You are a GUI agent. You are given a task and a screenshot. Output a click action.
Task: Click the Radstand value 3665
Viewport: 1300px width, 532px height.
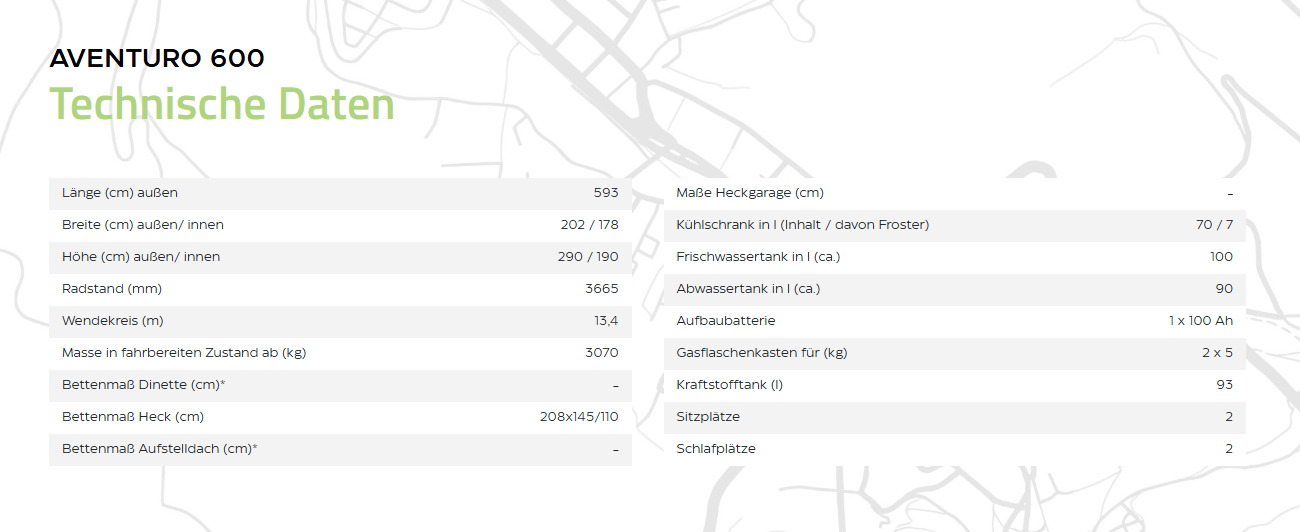(x=601, y=289)
